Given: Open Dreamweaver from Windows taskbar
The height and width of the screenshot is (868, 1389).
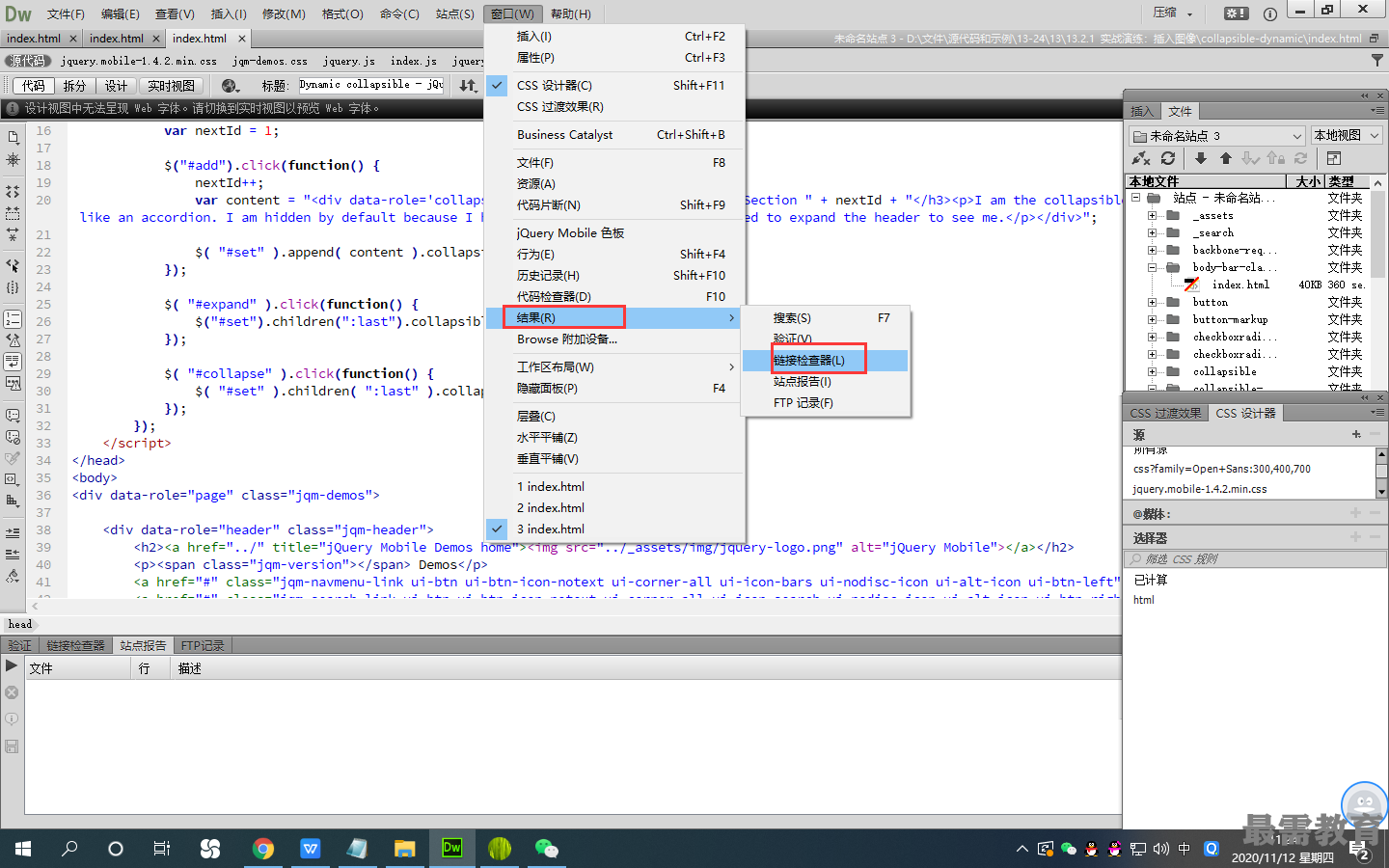Looking at the screenshot, I should [x=451, y=848].
